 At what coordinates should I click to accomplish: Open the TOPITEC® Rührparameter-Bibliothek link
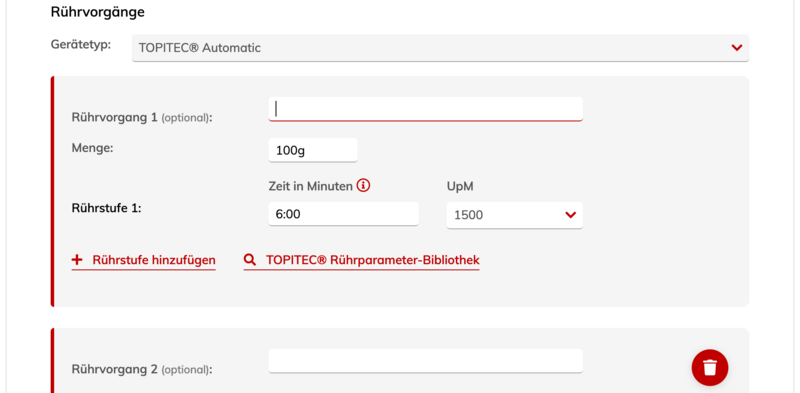[362, 260]
